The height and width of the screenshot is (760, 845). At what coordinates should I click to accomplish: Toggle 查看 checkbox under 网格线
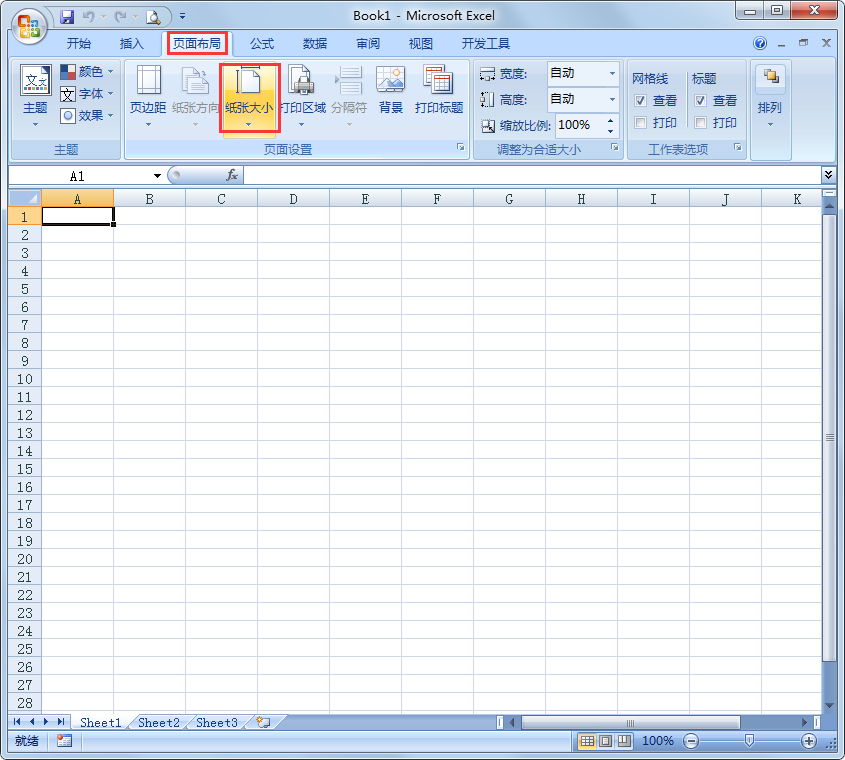(640, 99)
